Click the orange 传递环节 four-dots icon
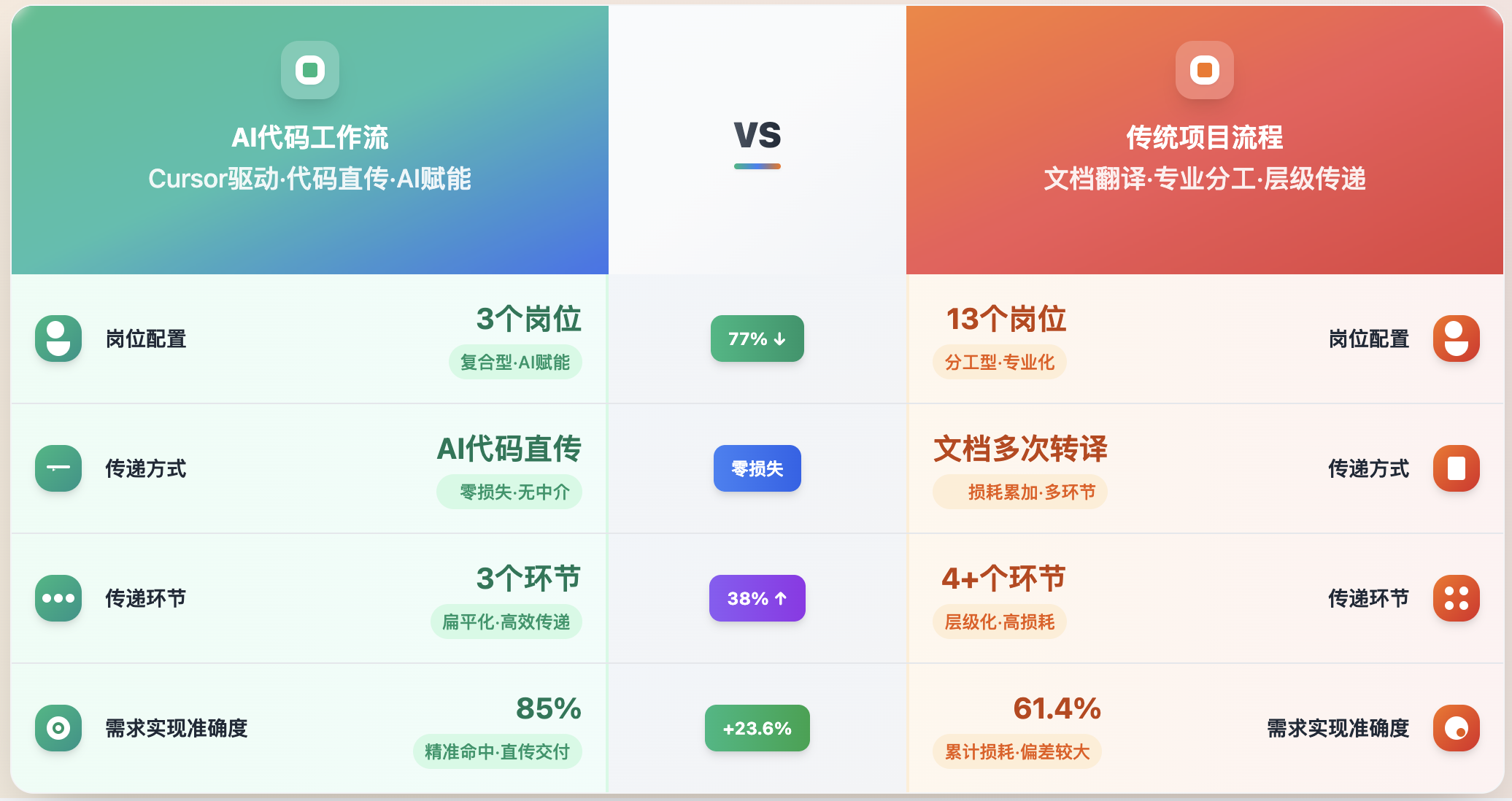 click(1457, 598)
